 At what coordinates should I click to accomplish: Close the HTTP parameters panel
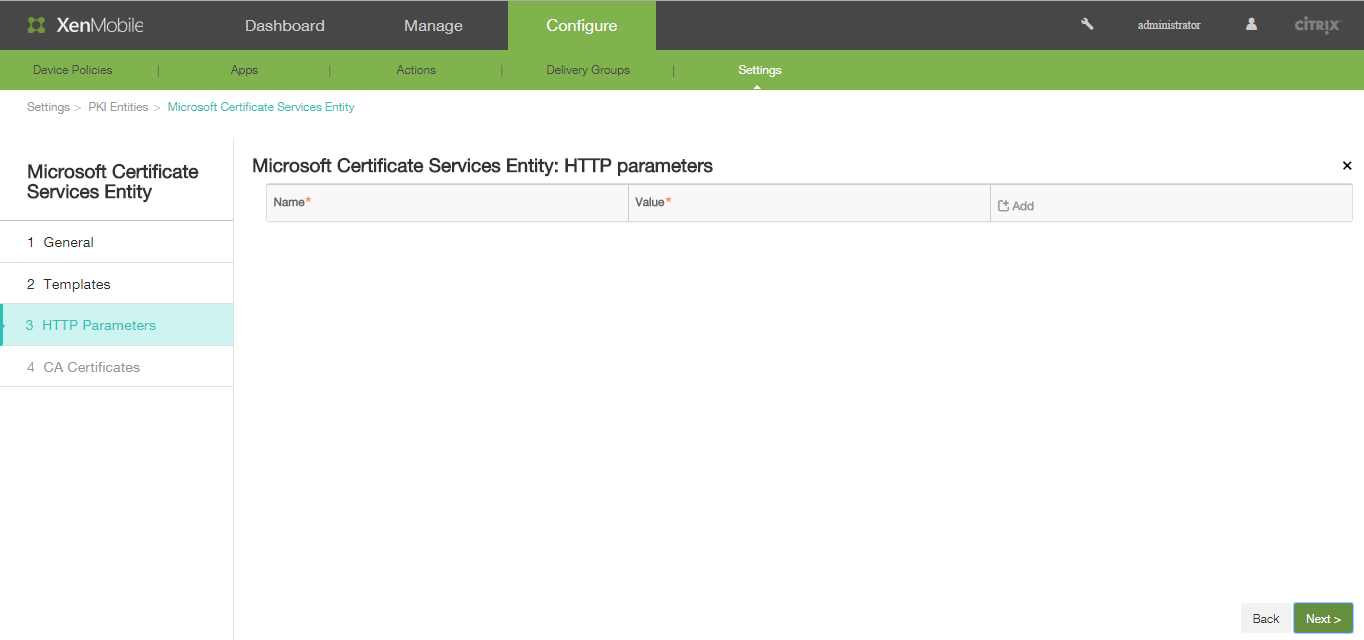1346,166
